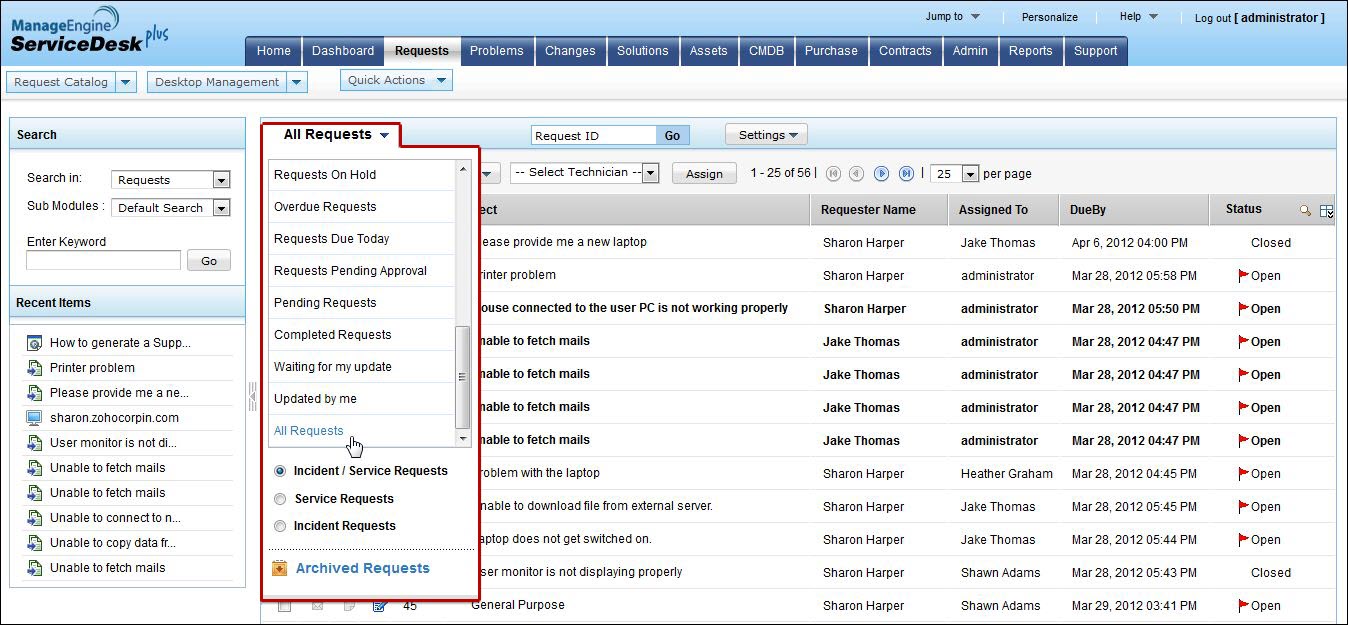The width and height of the screenshot is (1348, 625).
Task: Open the column chooser icon beside Status
Action: (1327, 210)
